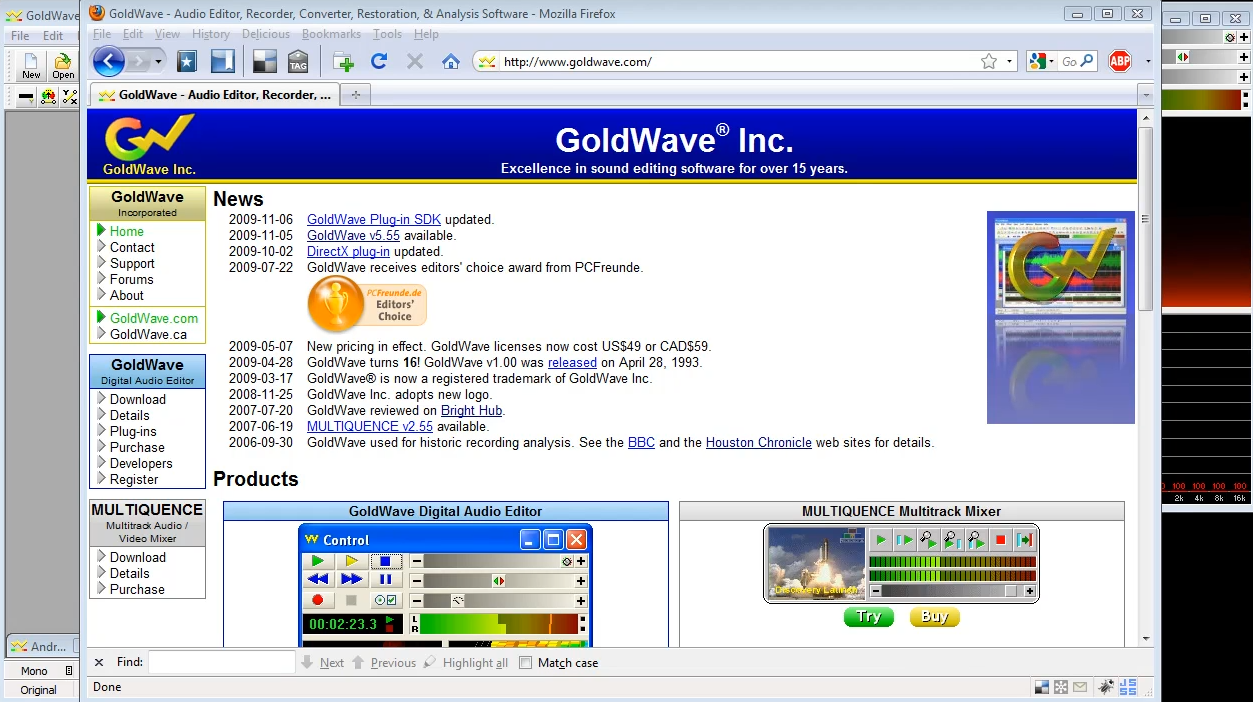Click the Delicious bookmarks sidebar icon
Image resolution: width=1253 pixels, height=702 pixels.
click(222, 61)
